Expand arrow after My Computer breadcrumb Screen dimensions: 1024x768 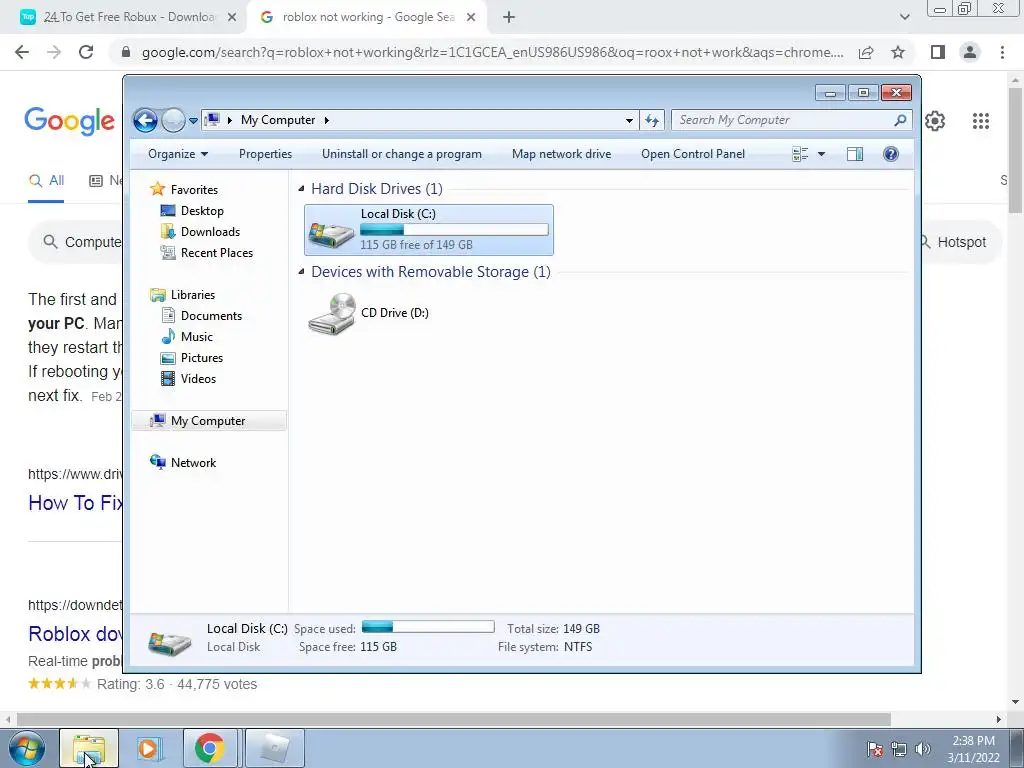click(x=327, y=120)
